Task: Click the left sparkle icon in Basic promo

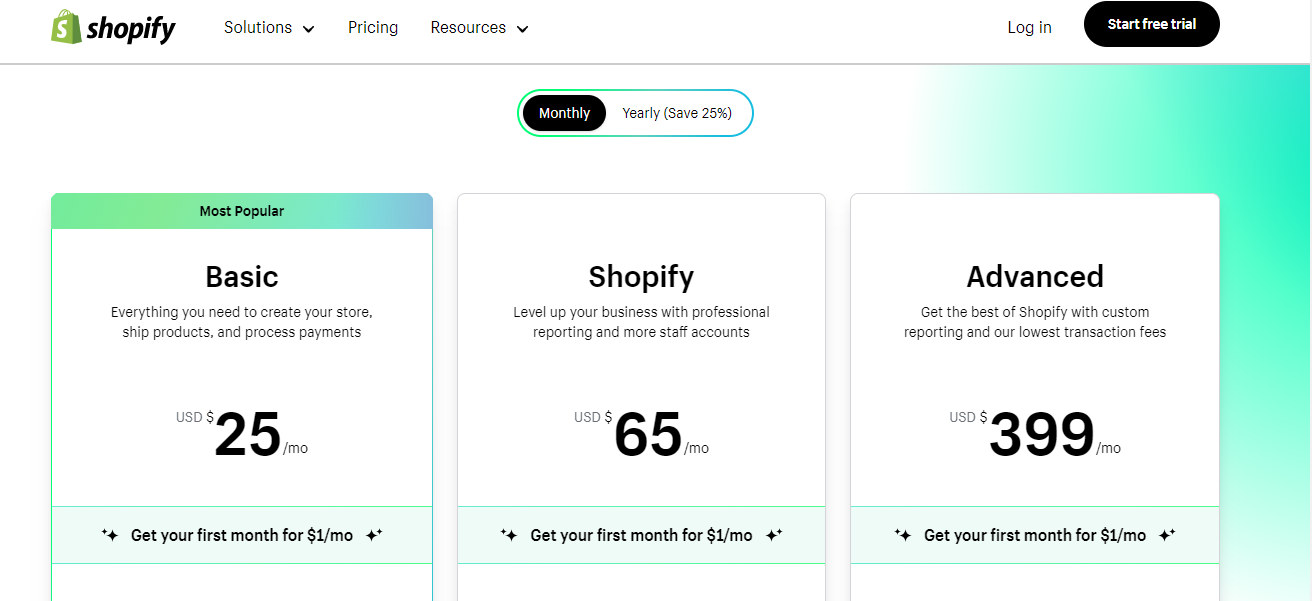Action: click(110, 535)
